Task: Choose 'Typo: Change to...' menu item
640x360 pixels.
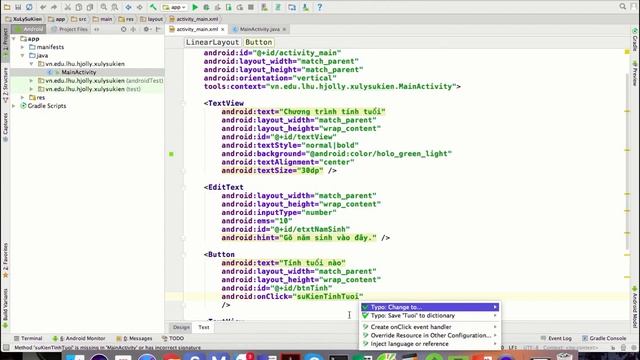Action: [430, 307]
